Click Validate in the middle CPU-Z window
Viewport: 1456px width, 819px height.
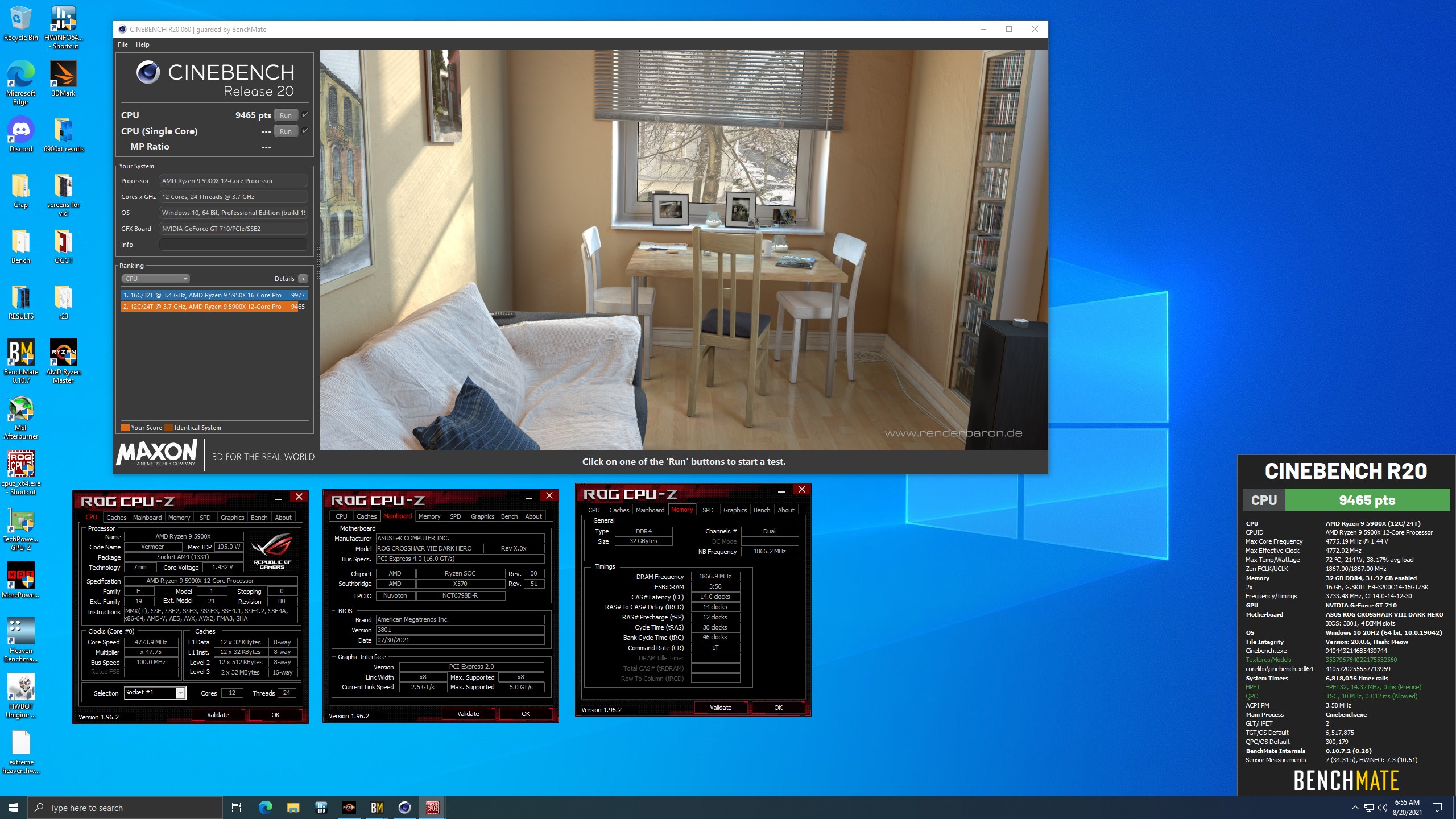(x=468, y=714)
